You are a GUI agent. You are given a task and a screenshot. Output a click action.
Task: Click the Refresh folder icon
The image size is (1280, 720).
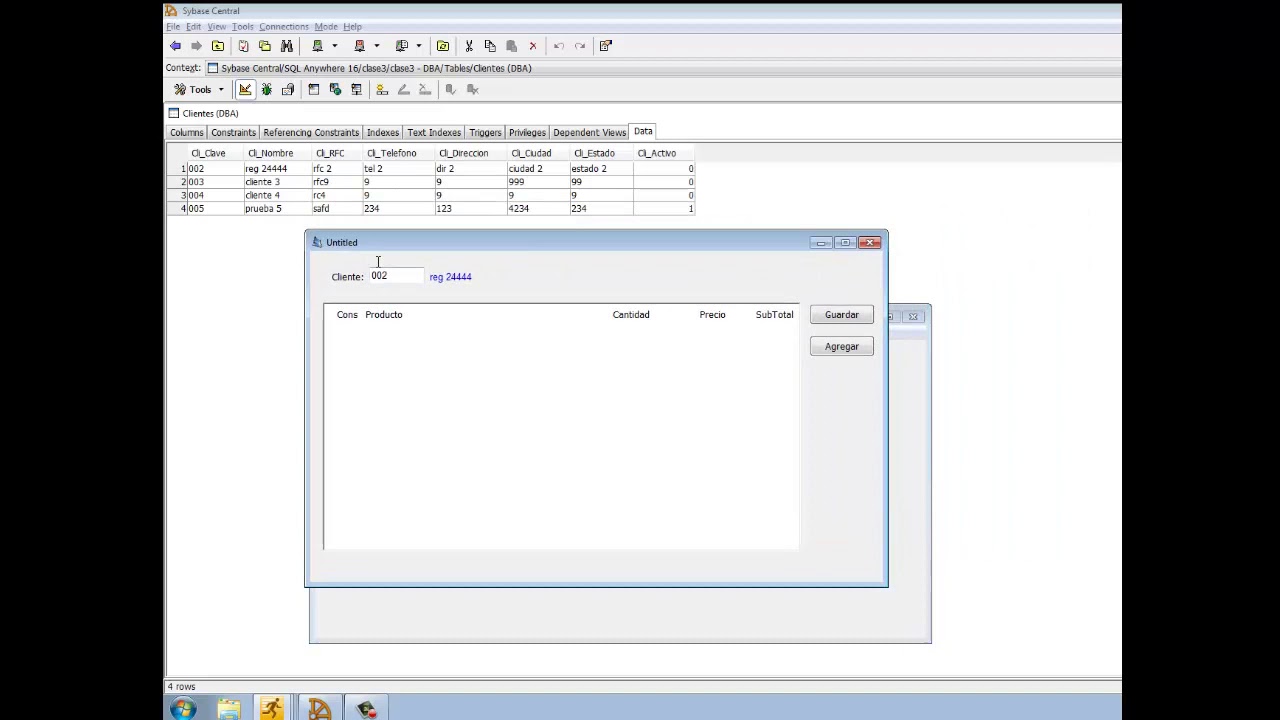[443, 46]
